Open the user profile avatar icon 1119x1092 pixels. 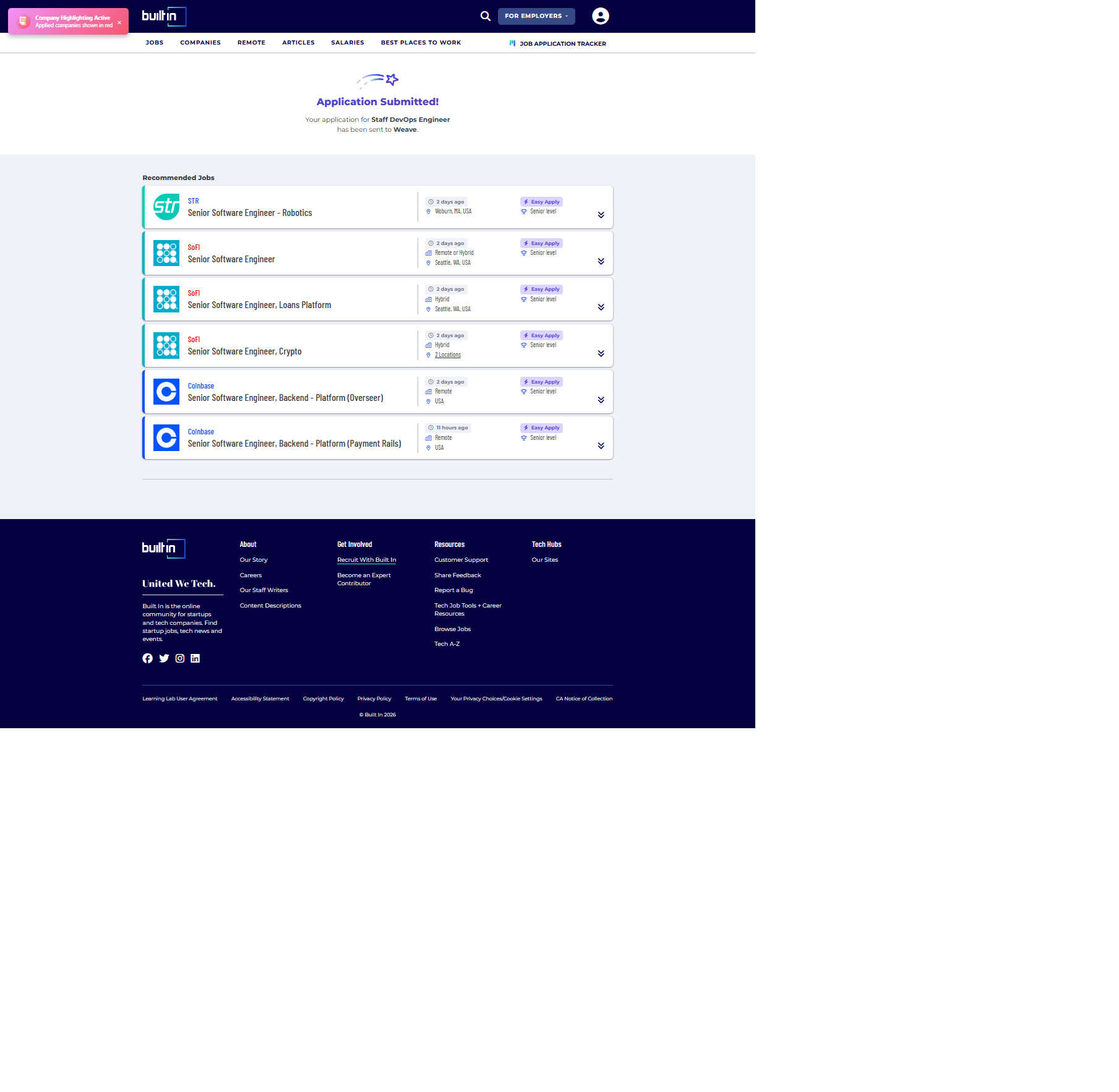(x=600, y=16)
